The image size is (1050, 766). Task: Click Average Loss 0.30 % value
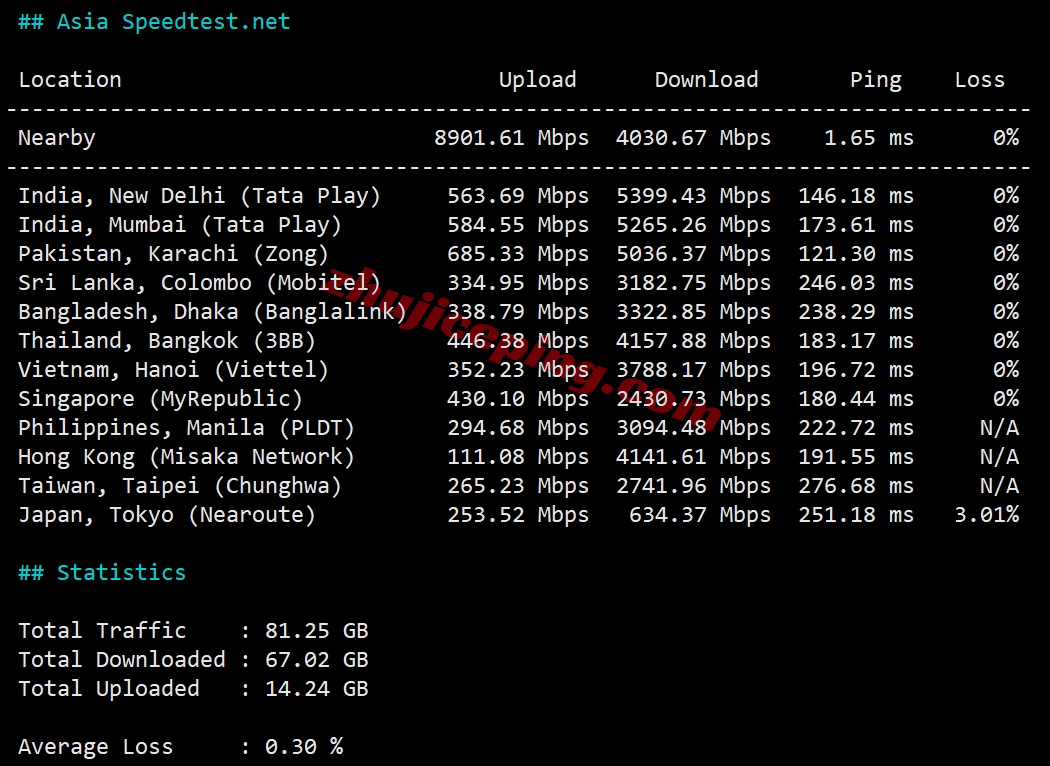point(303,747)
